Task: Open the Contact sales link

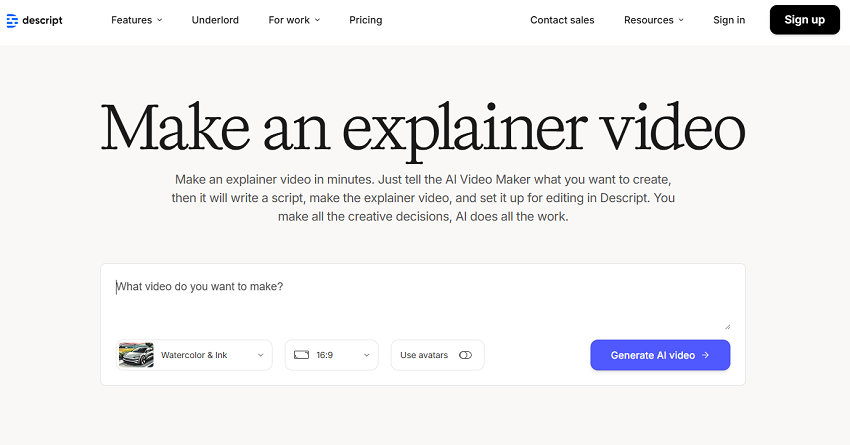Action: 562,20
